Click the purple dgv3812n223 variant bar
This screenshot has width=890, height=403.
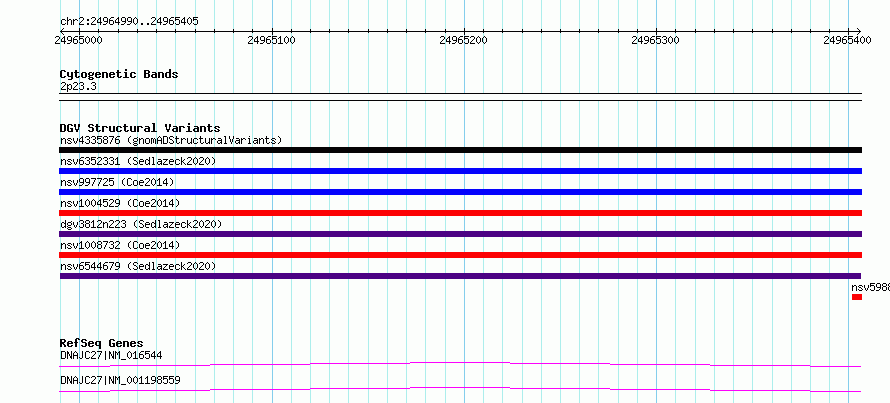(460, 234)
